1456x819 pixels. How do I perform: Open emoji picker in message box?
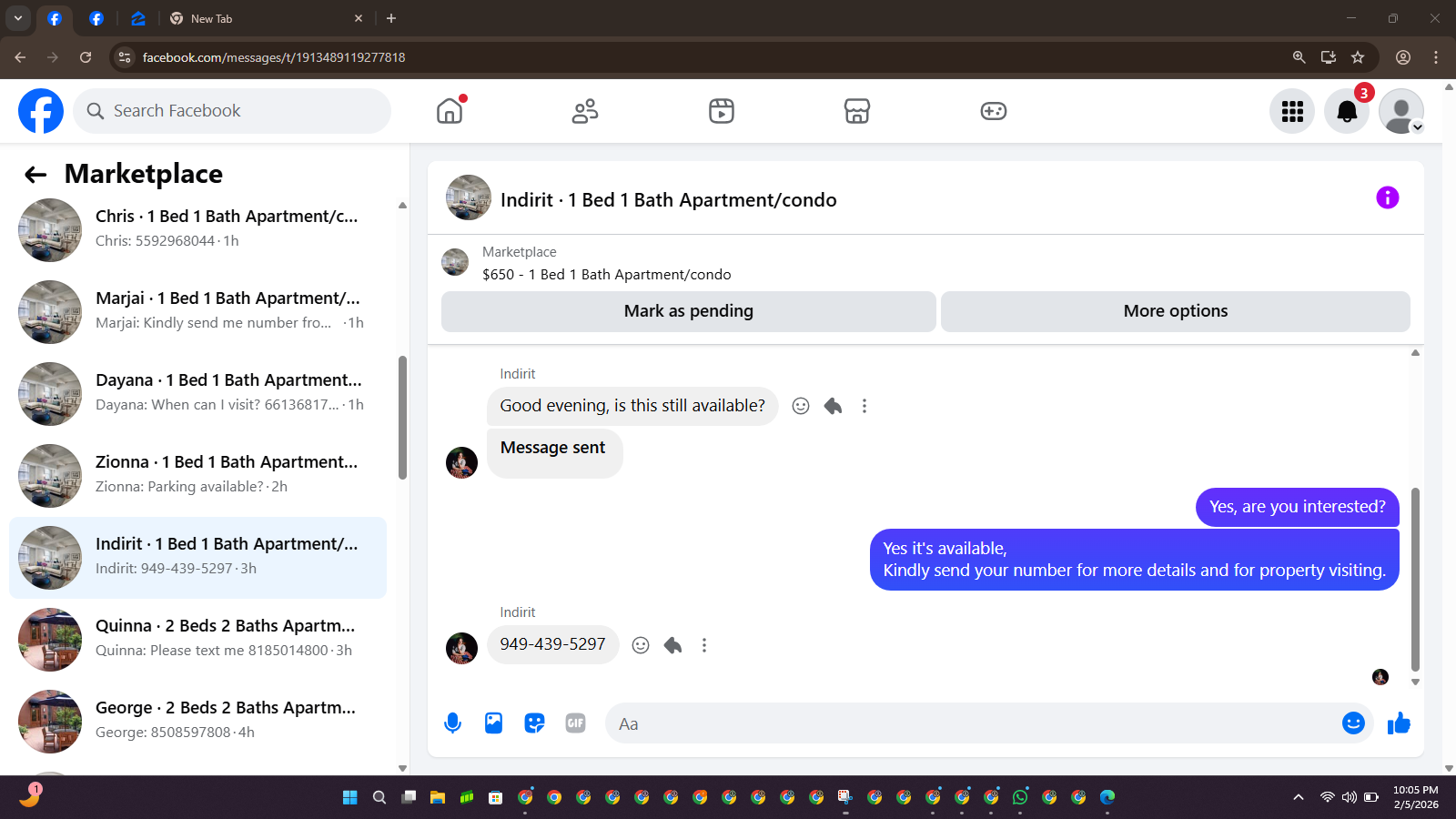[1353, 723]
